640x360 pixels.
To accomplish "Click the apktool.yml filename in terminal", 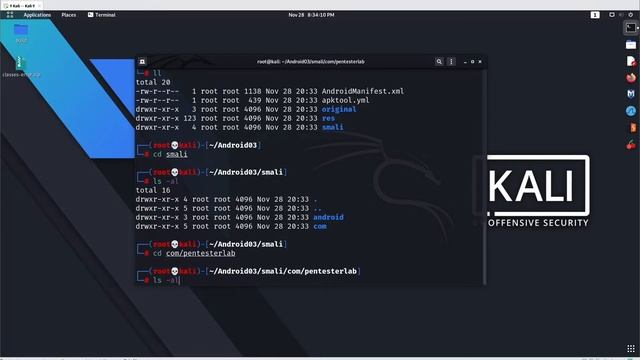I will (345, 100).
